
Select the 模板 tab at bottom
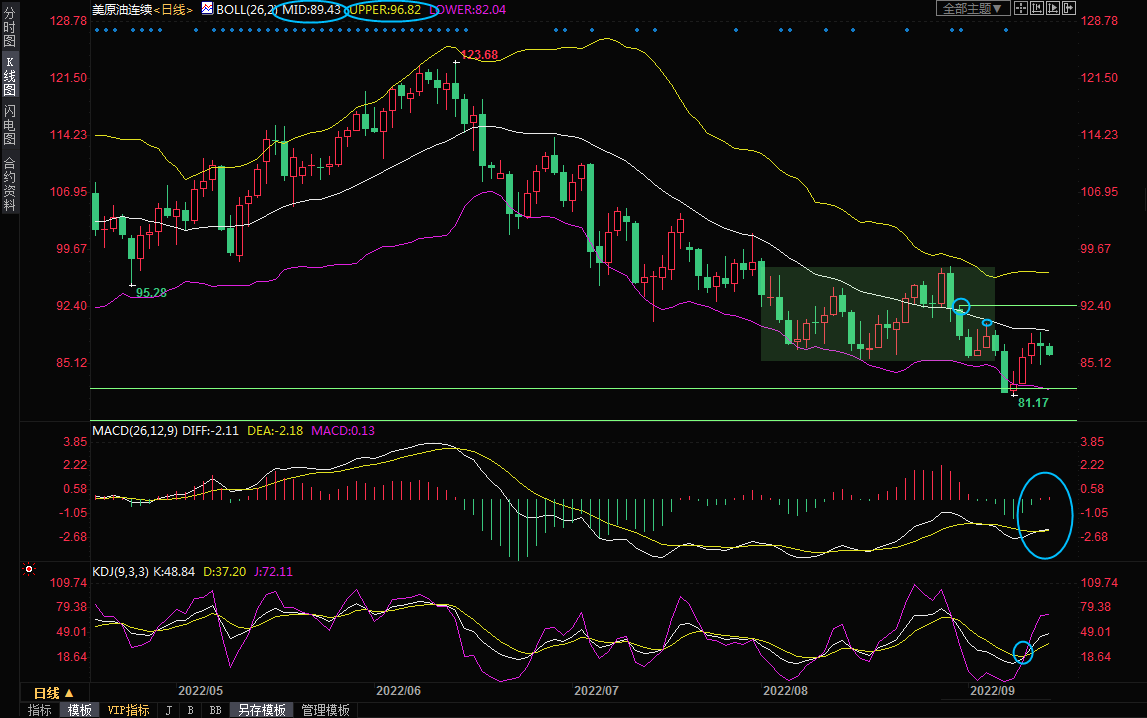pyautogui.click(x=80, y=710)
